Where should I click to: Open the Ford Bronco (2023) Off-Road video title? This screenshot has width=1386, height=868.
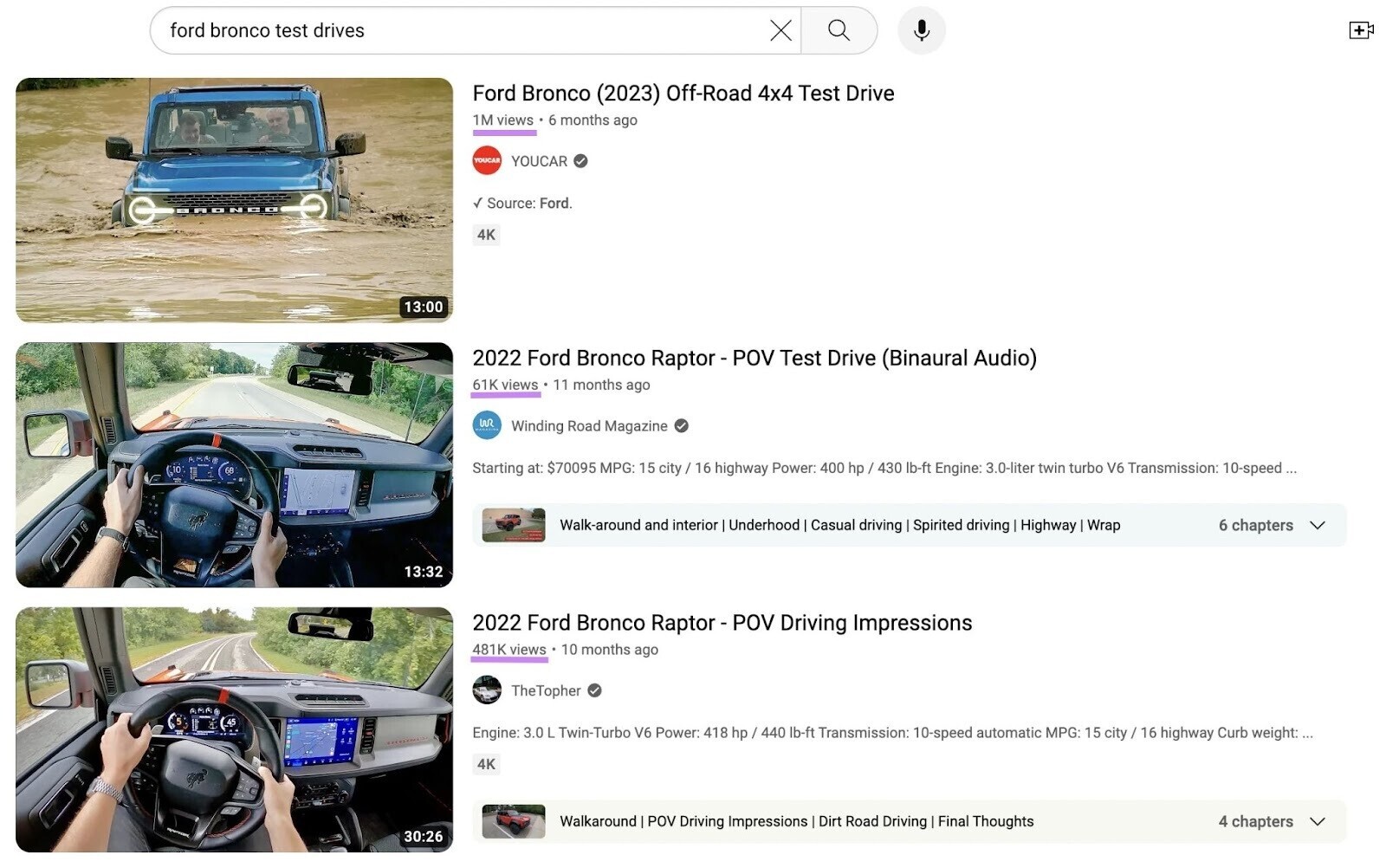pyautogui.click(x=683, y=93)
